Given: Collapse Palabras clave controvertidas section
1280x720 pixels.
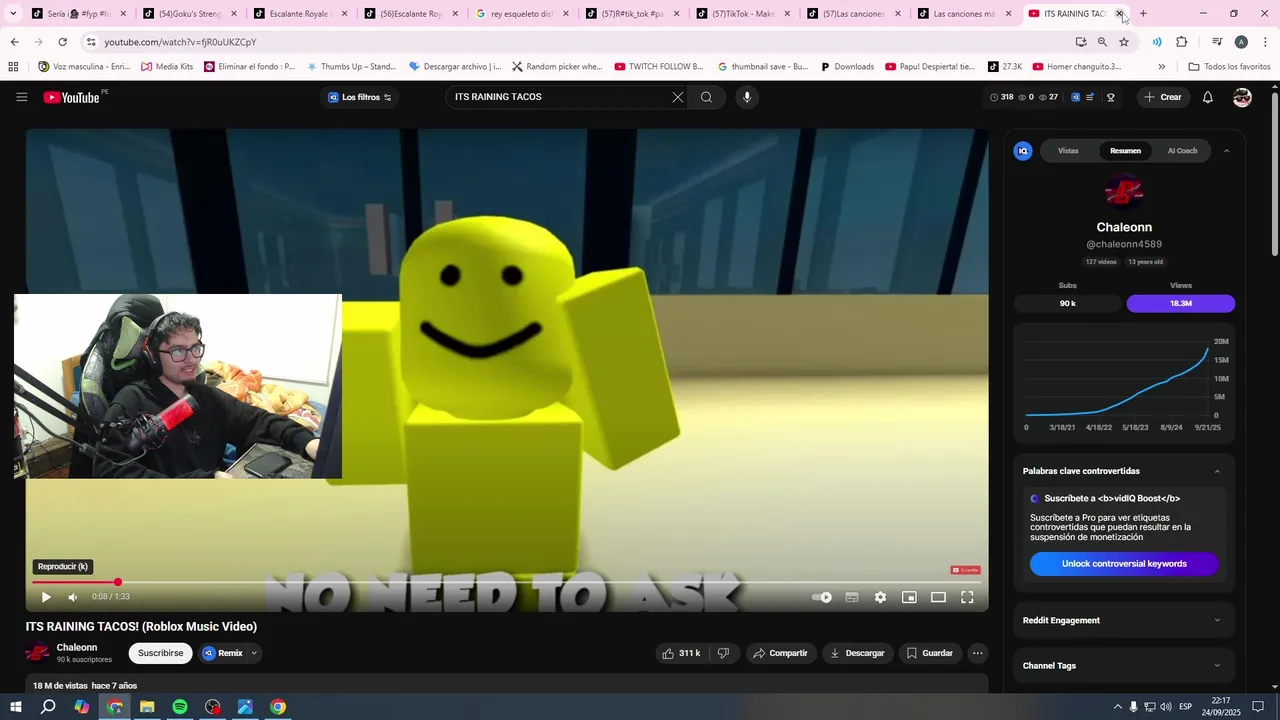Looking at the screenshot, I should click(1217, 471).
